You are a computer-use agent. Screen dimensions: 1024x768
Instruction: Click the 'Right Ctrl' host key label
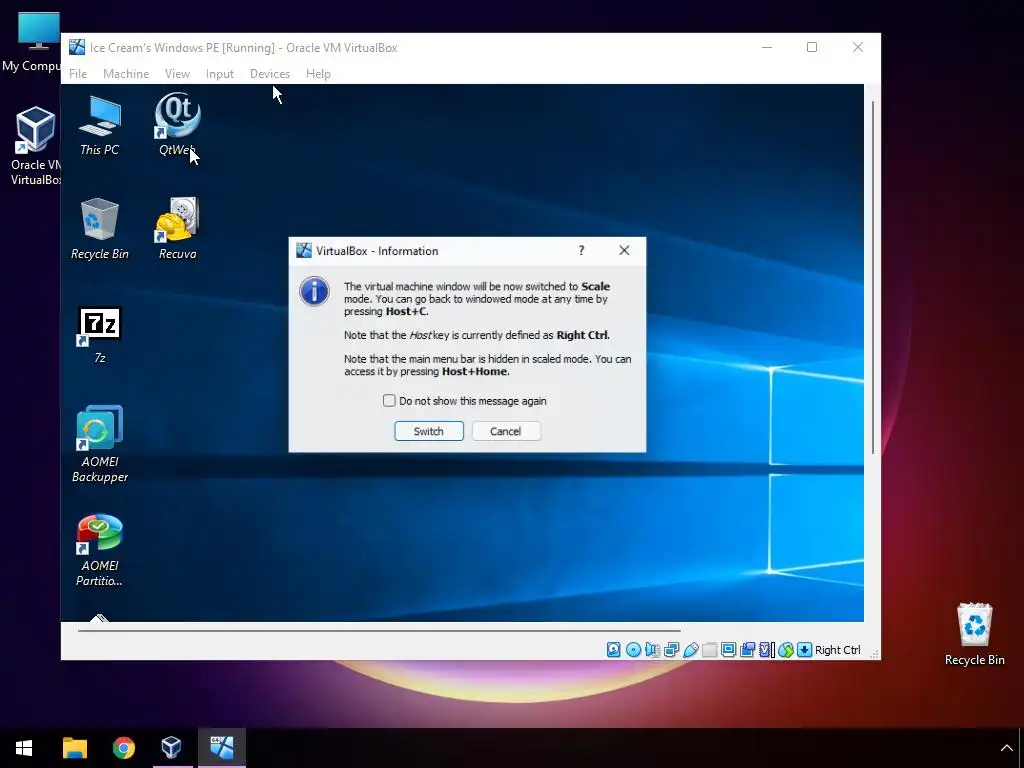[x=838, y=650]
